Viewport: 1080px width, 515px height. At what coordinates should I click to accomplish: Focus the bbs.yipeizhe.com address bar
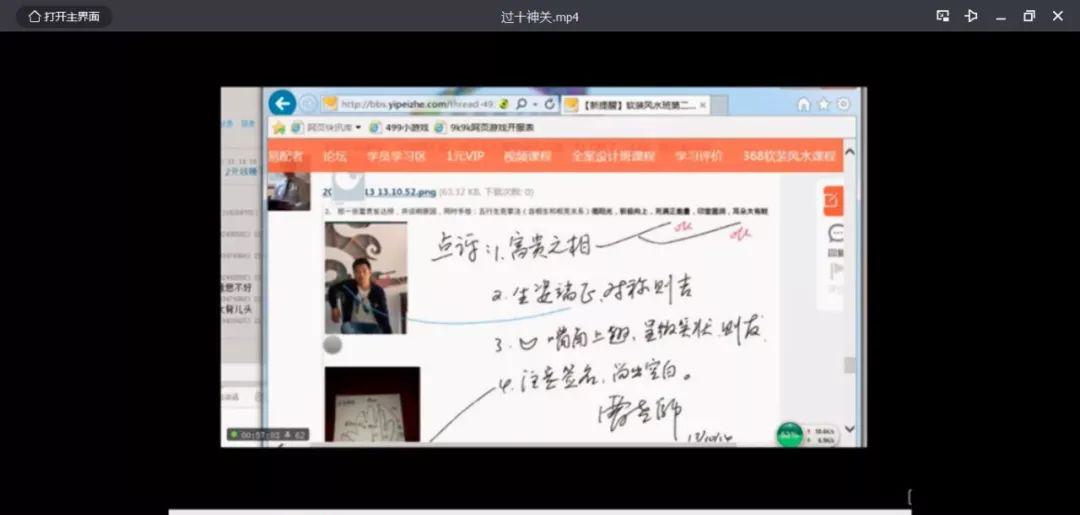click(417, 104)
